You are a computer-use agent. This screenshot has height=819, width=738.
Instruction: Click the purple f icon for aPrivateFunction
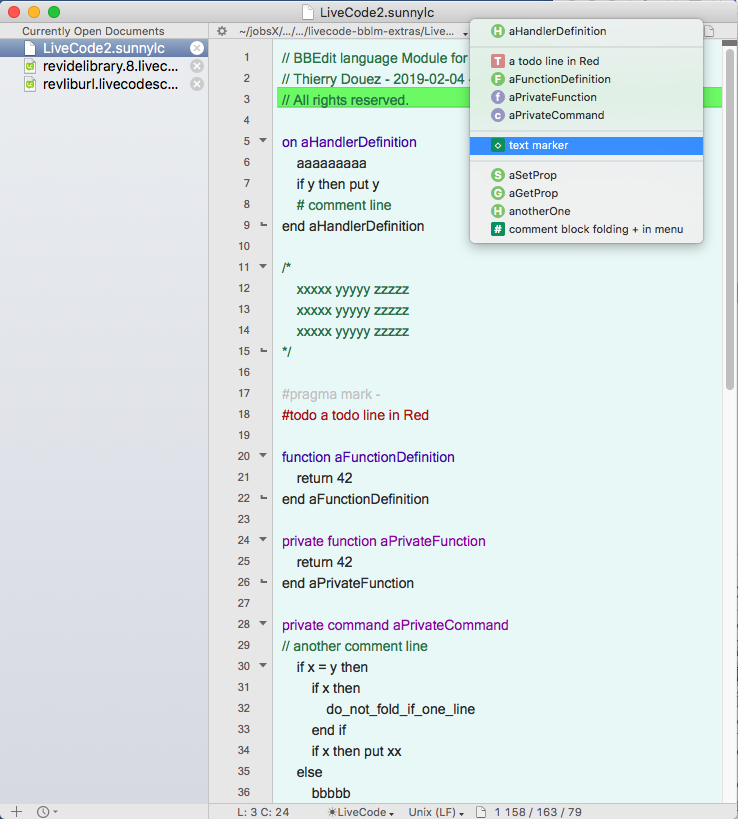coord(497,97)
